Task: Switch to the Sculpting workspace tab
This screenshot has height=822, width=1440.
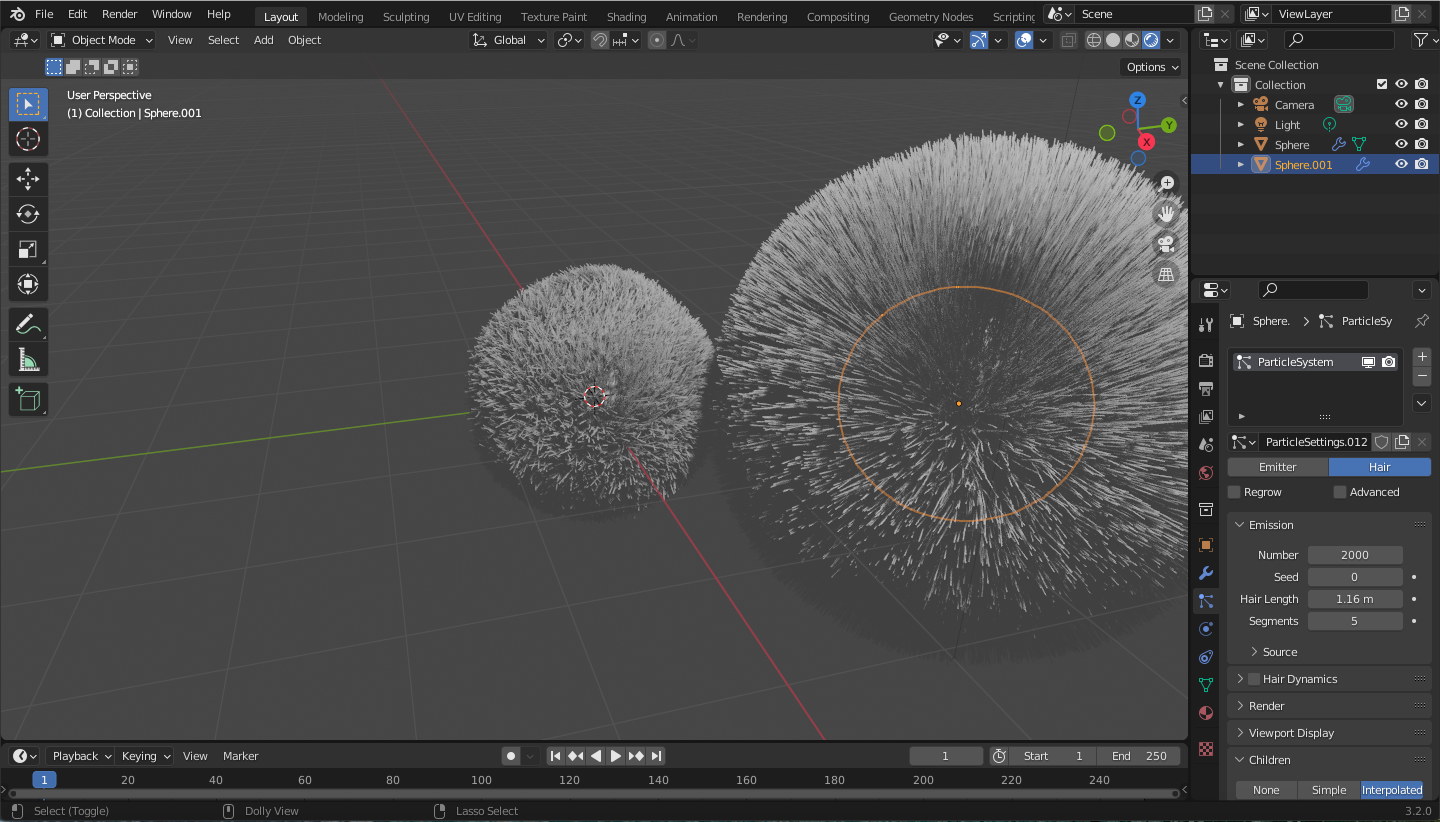Action: click(x=406, y=17)
